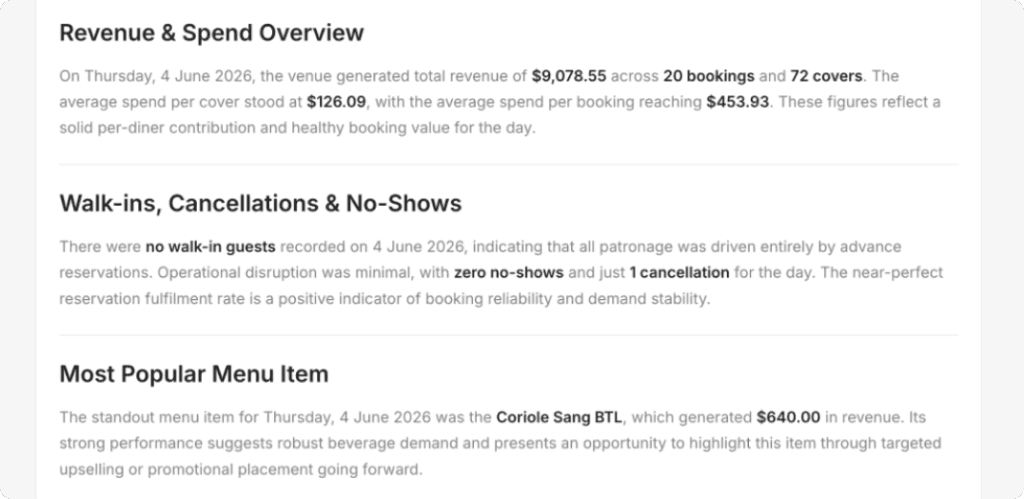
Task: Click the divider line below Revenue section
Action: (509, 164)
